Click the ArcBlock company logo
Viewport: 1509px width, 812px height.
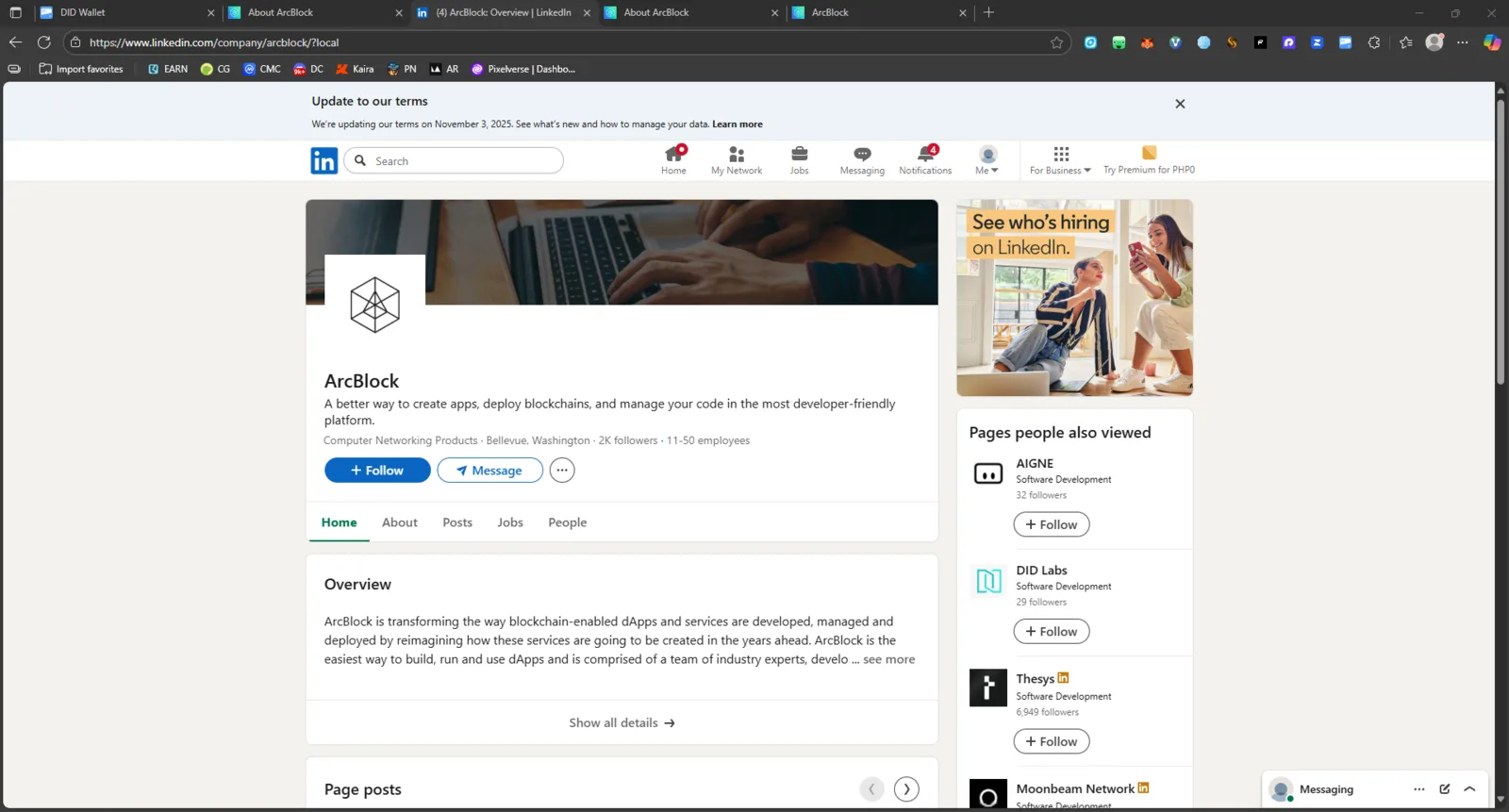(x=374, y=305)
